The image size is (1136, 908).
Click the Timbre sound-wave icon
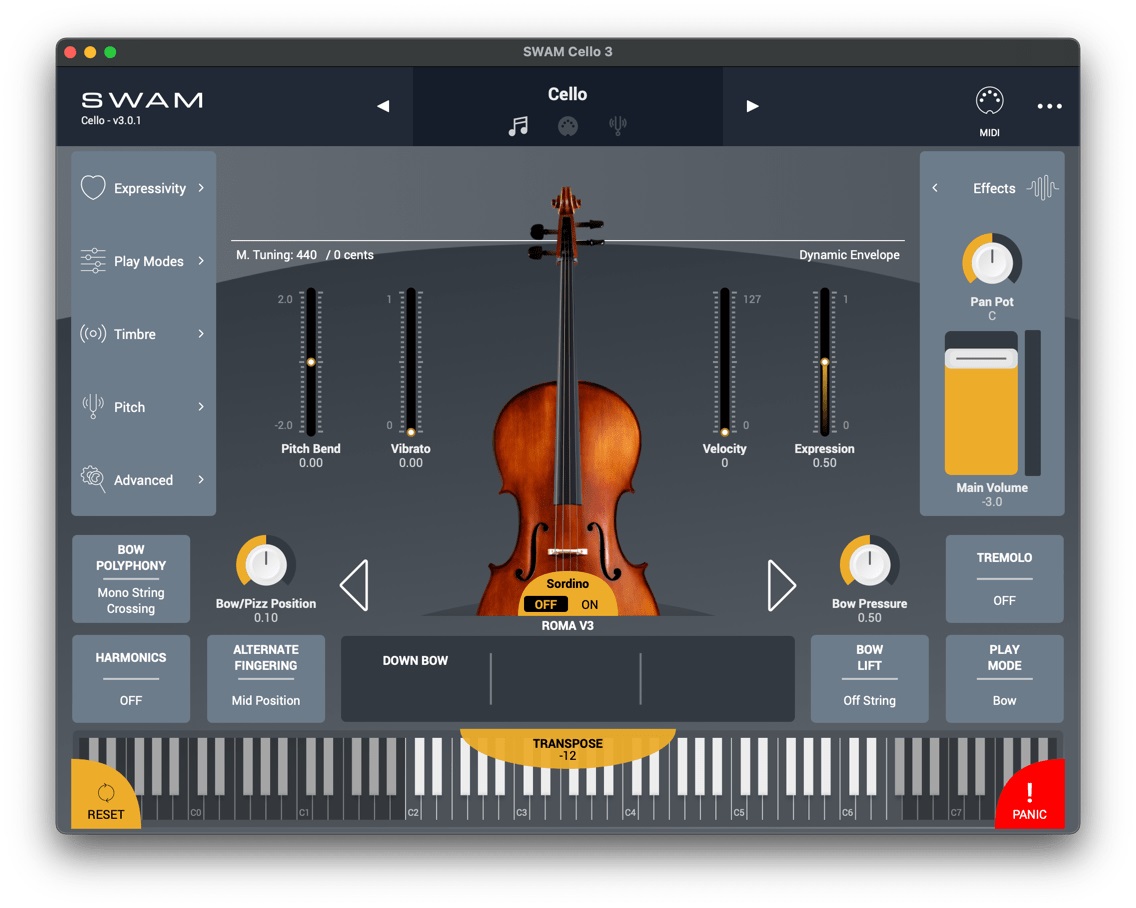tap(93, 333)
